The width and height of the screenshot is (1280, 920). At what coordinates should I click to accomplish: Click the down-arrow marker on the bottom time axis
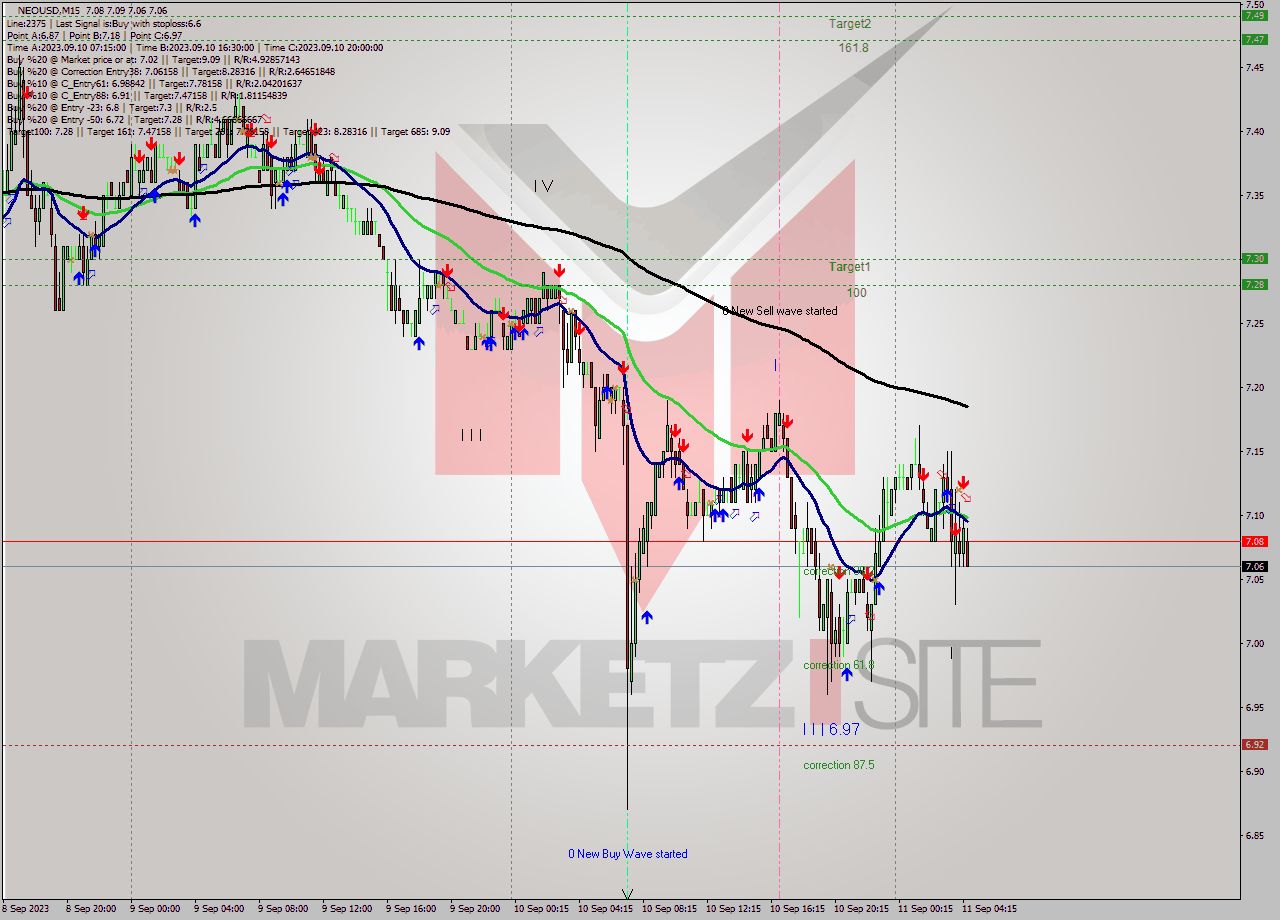[627, 894]
